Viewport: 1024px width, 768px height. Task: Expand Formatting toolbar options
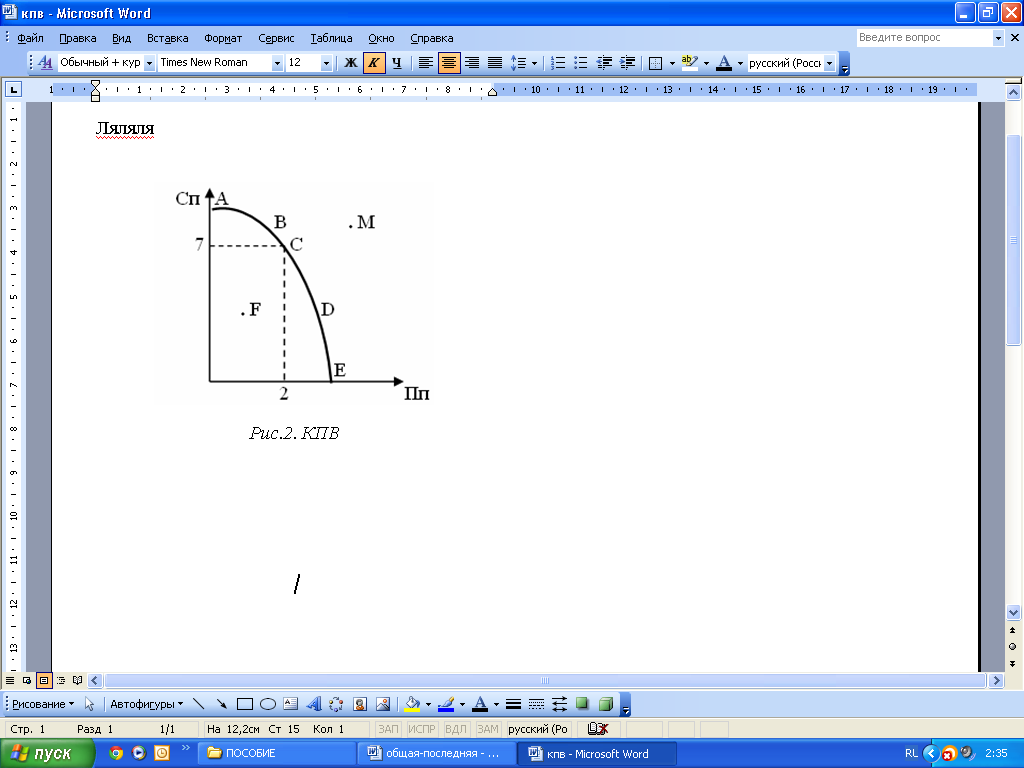[x=844, y=63]
